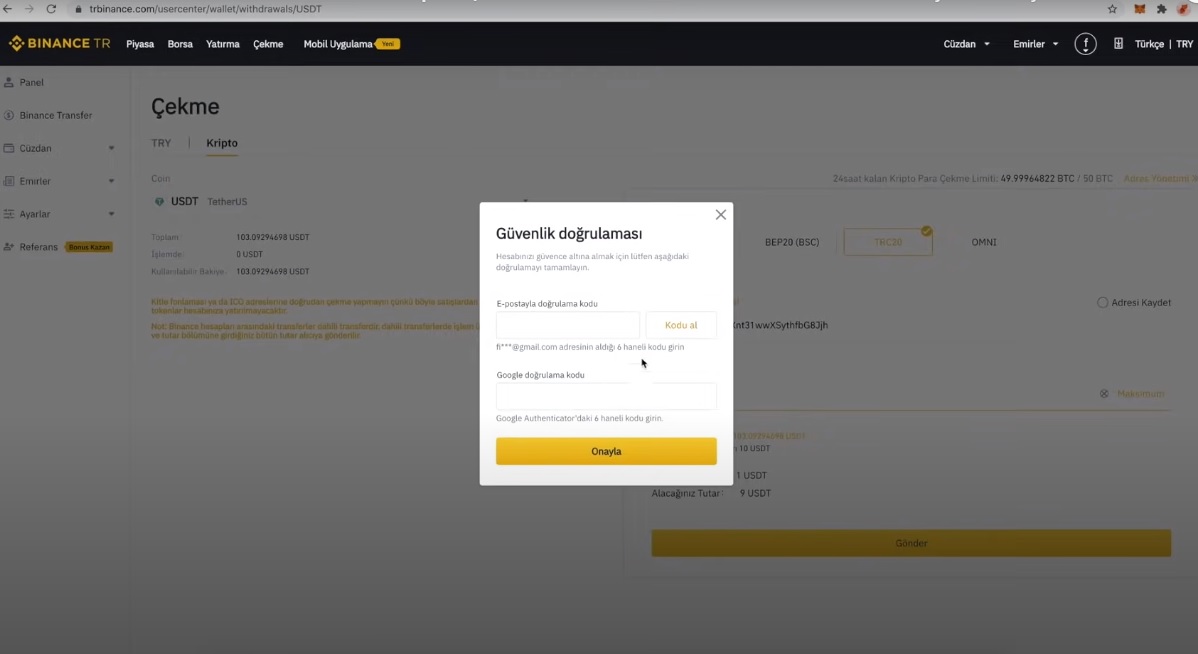Click the Maksimum amount icon
Image resolution: width=1198 pixels, height=654 pixels.
[x=1104, y=393]
